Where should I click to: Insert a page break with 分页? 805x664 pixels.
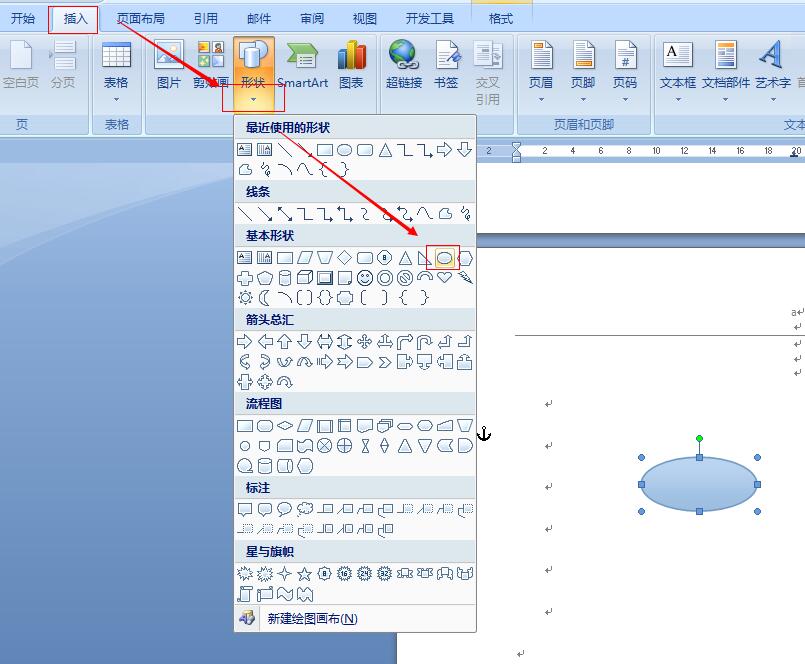click(63, 64)
